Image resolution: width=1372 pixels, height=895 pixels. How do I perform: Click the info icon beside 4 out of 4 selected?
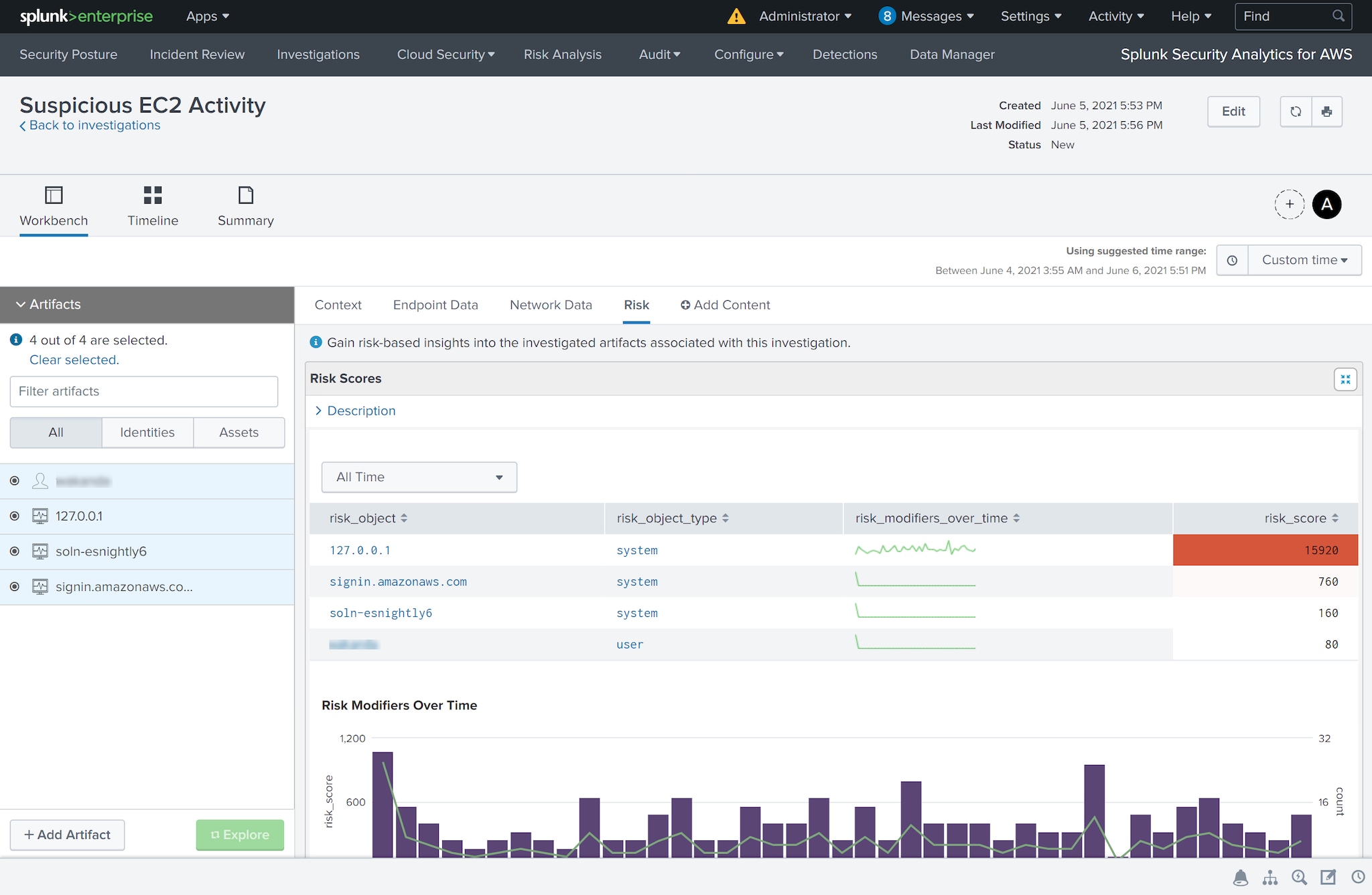[x=17, y=340]
